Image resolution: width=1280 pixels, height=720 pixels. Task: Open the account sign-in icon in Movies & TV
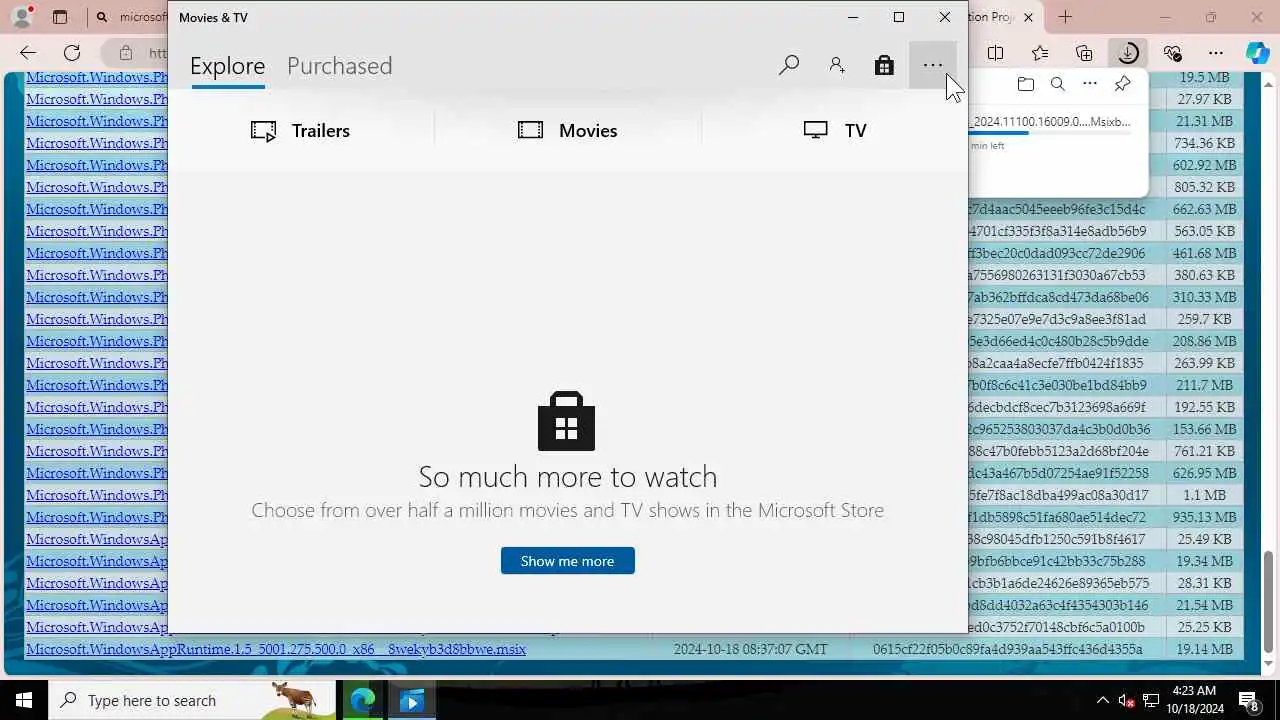point(837,66)
